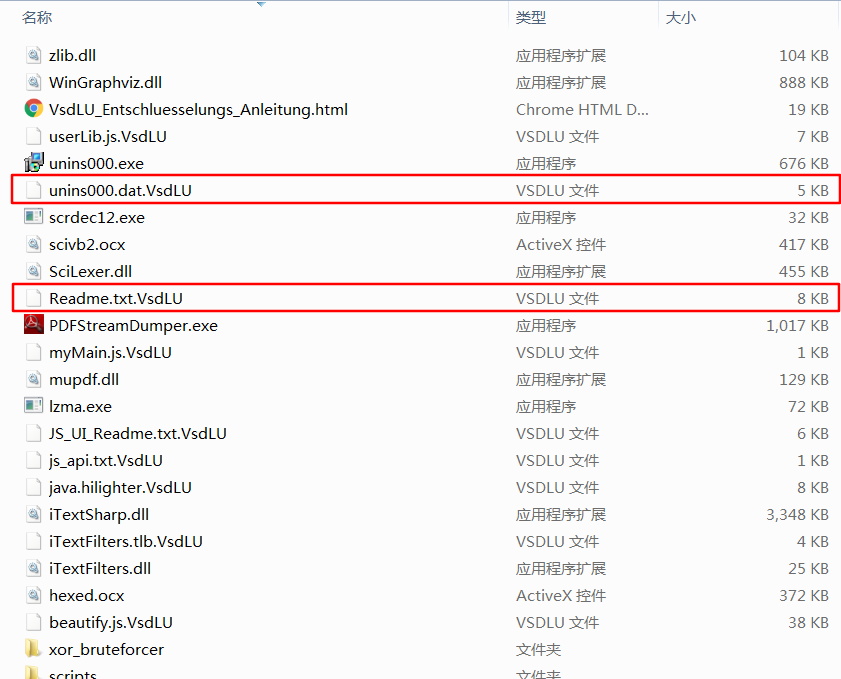Click the xor_bruteforcer folder icon
The image size is (841, 679).
coord(33,649)
